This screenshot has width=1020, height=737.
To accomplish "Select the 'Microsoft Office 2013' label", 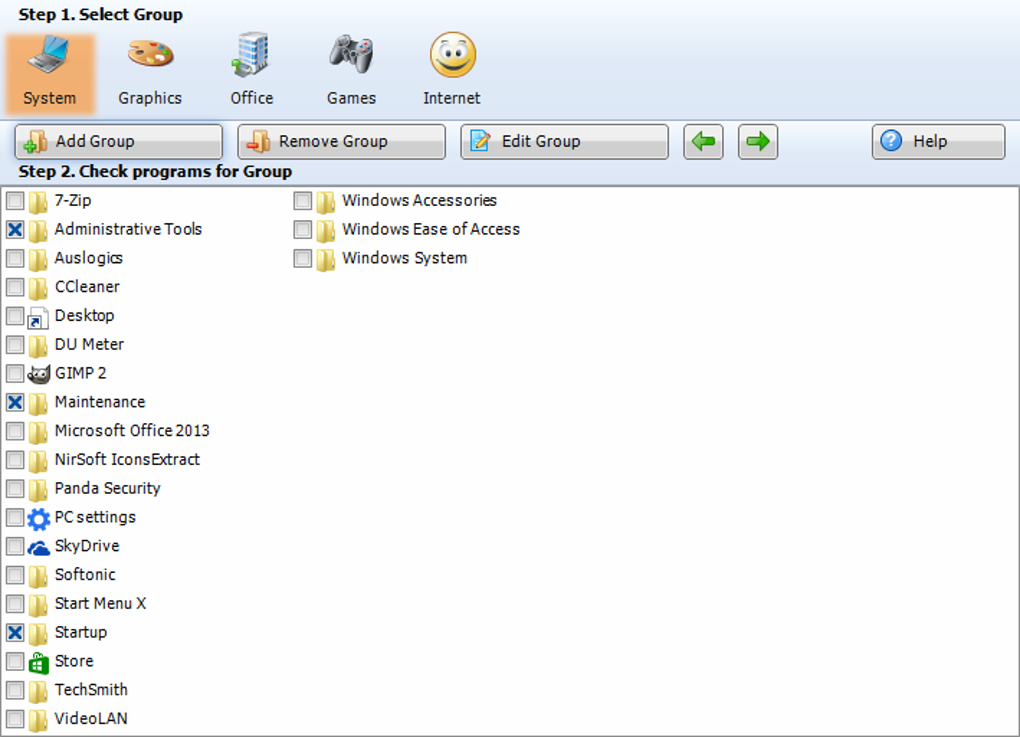I will pyautogui.click(x=132, y=431).
